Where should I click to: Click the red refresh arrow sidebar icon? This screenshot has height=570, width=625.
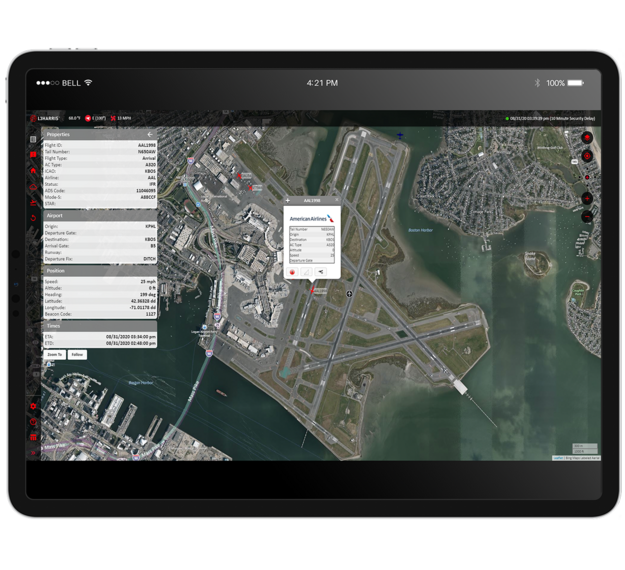33,218
